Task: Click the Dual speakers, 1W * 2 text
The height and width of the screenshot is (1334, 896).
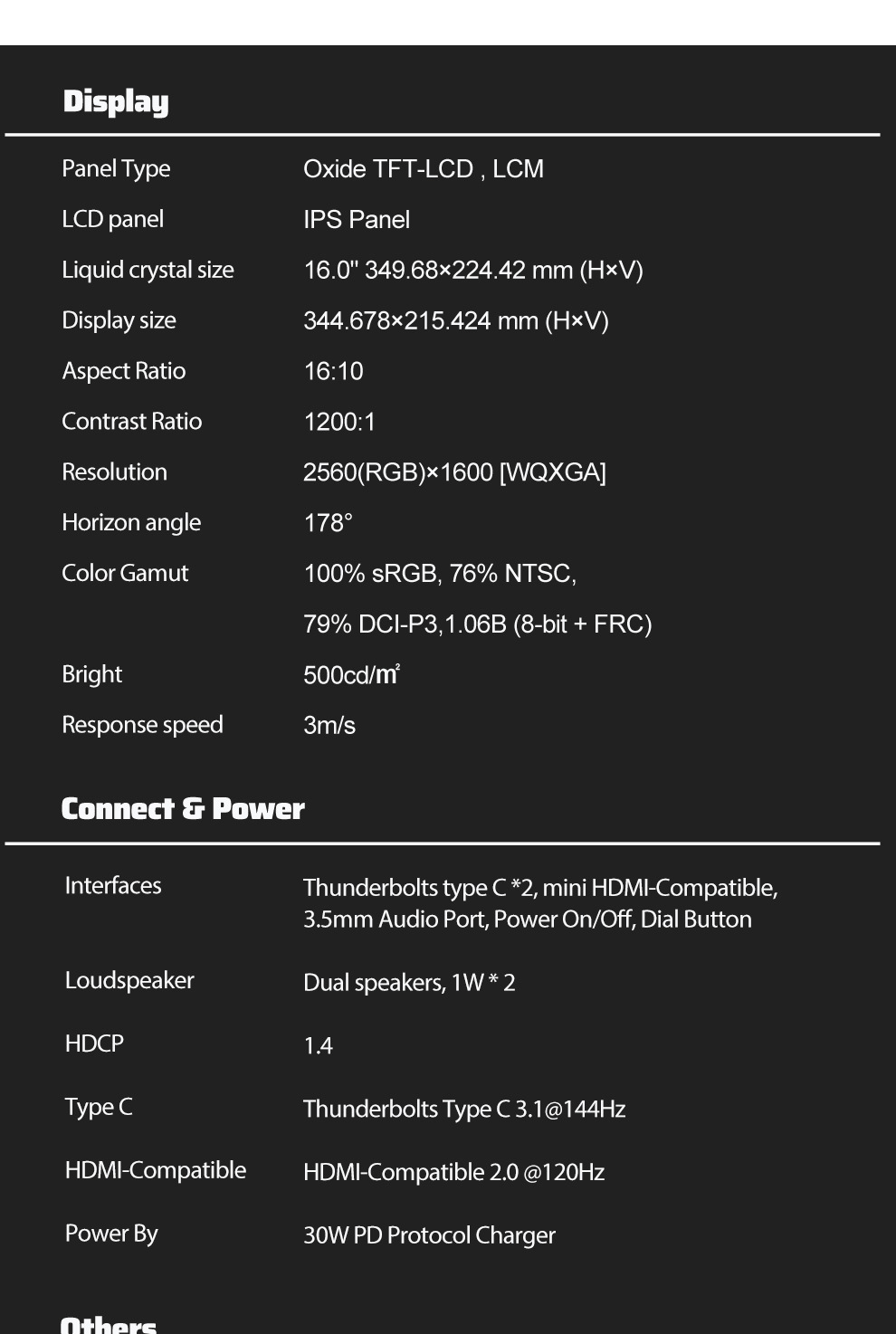Action: pyautogui.click(x=409, y=983)
